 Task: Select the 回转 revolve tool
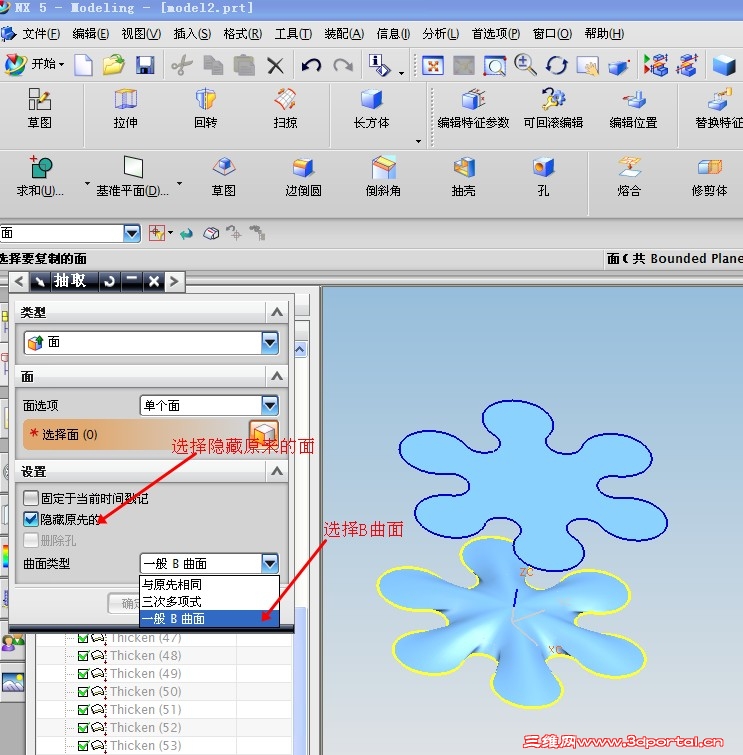(x=206, y=109)
